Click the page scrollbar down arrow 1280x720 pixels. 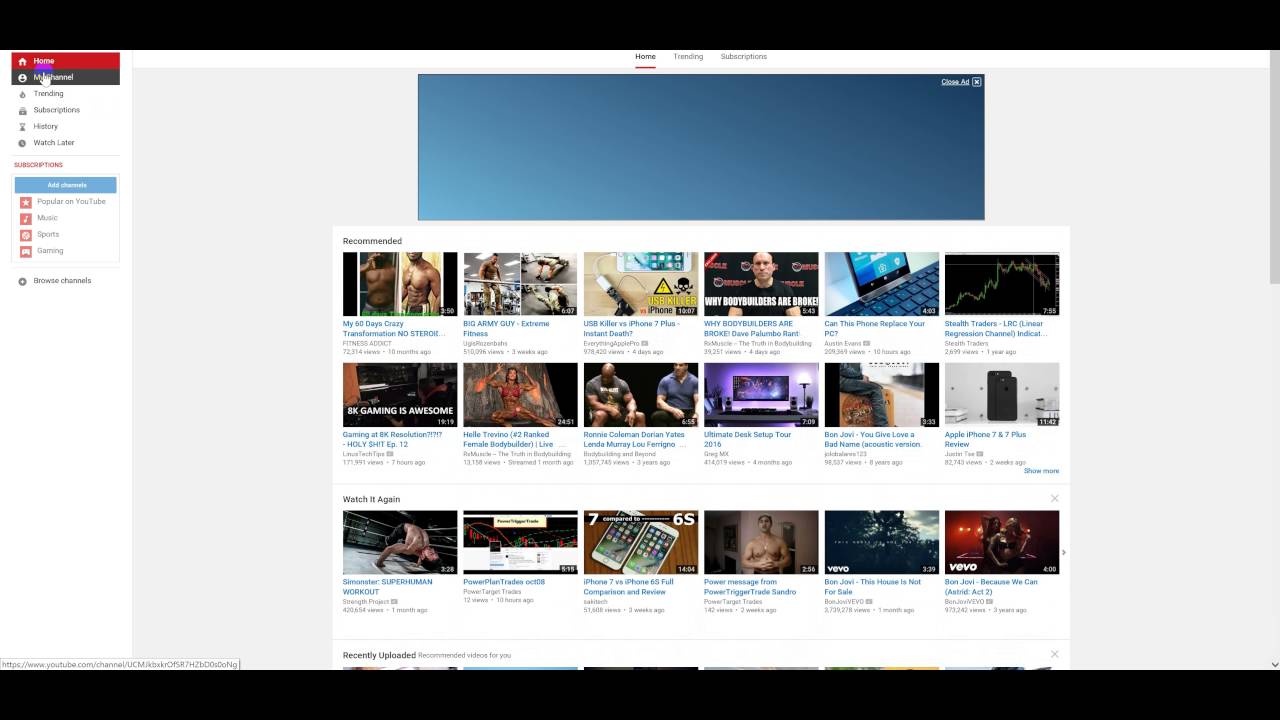tap(1274, 664)
